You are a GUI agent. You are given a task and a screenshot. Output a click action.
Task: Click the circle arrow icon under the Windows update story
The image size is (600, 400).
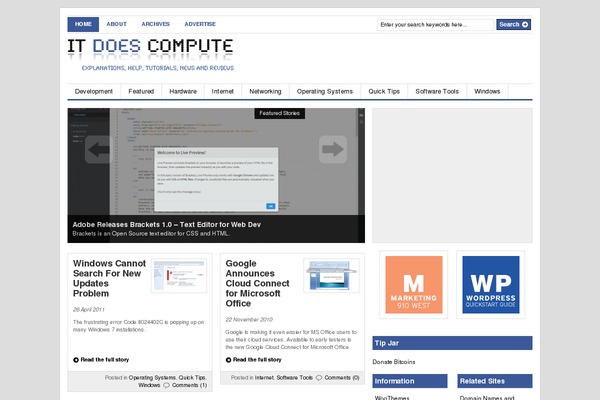(76, 360)
